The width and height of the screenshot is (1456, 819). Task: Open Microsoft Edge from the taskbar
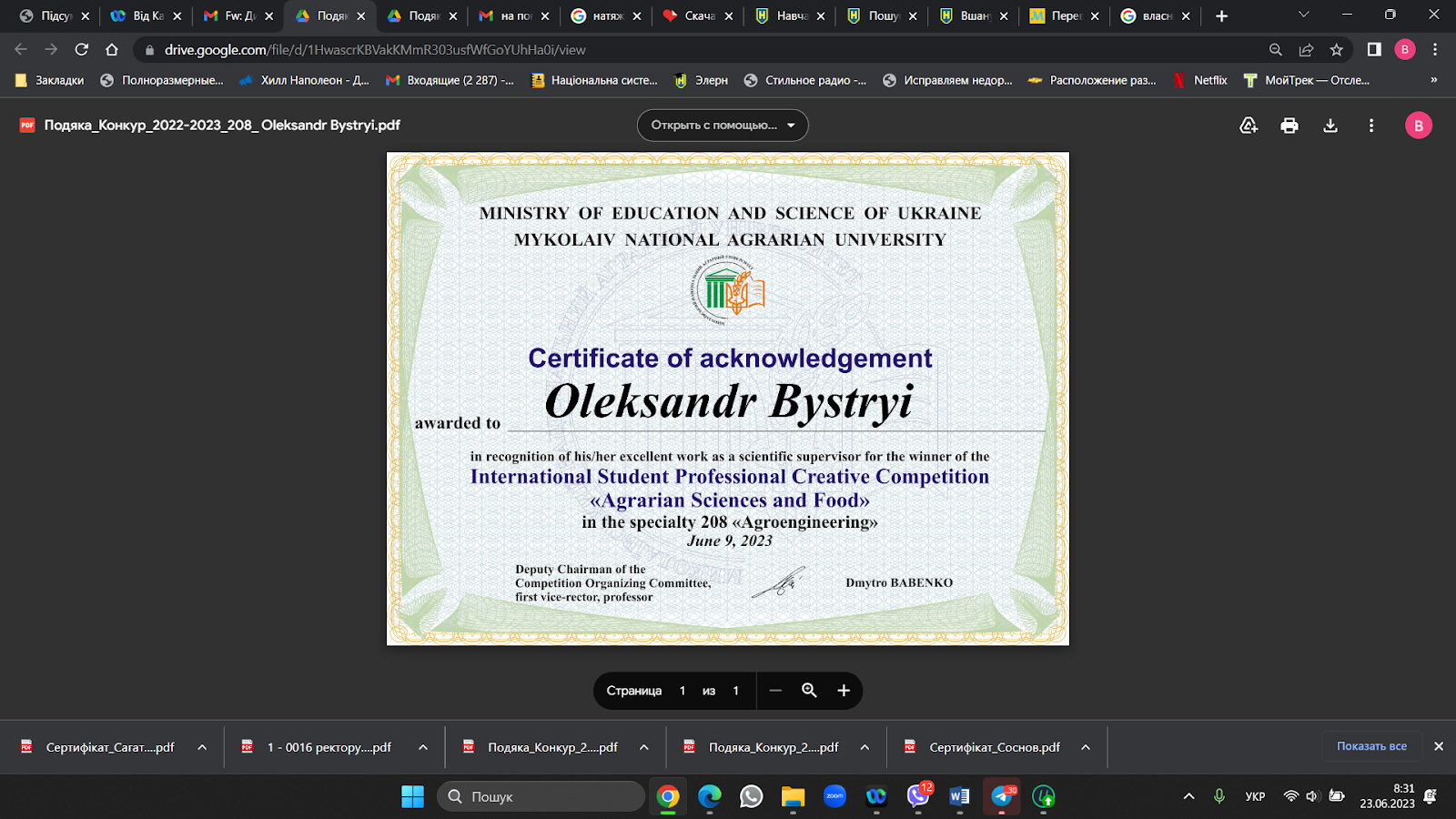[710, 796]
